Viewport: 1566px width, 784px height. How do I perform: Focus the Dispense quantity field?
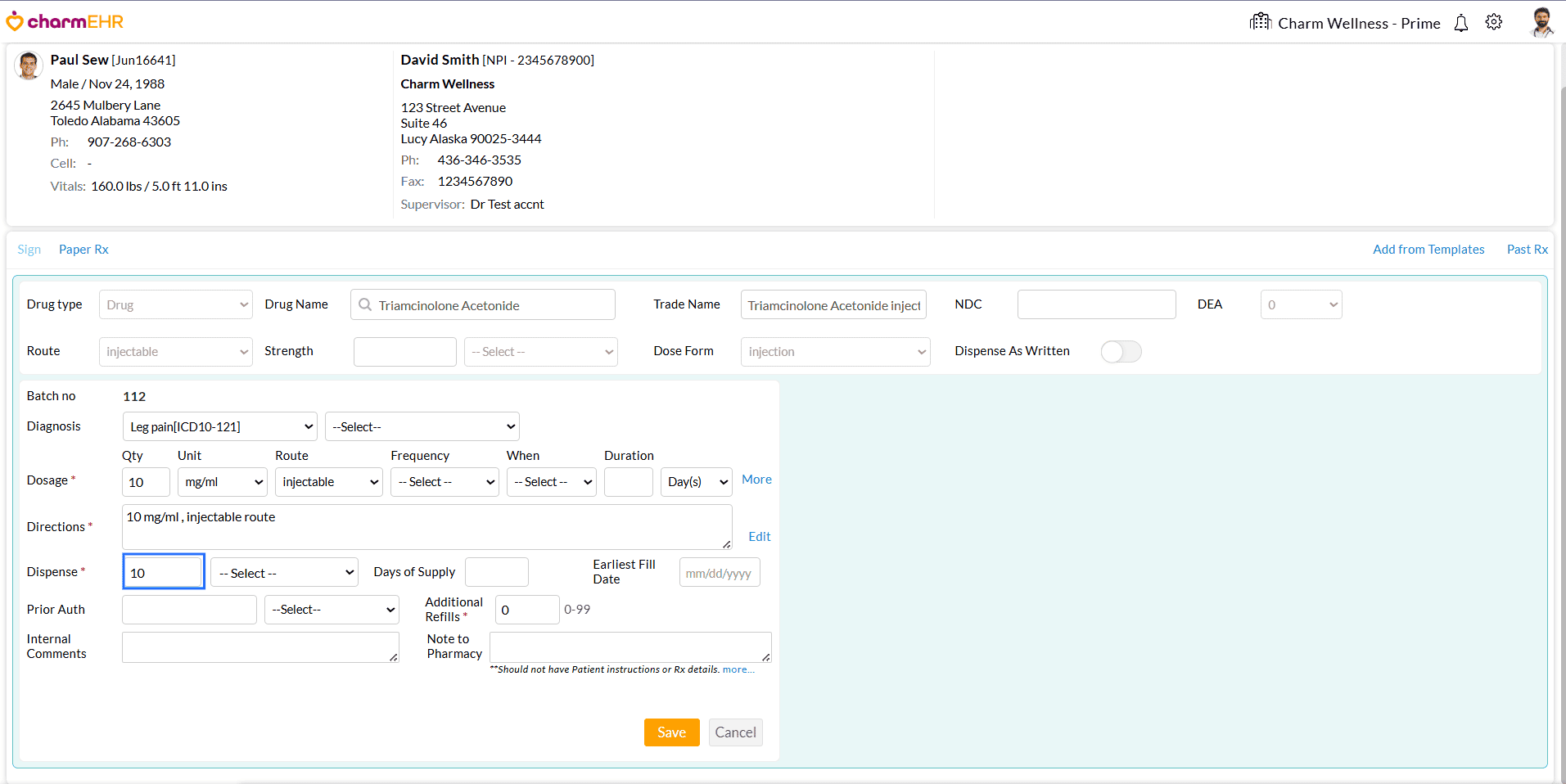pos(164,572)
